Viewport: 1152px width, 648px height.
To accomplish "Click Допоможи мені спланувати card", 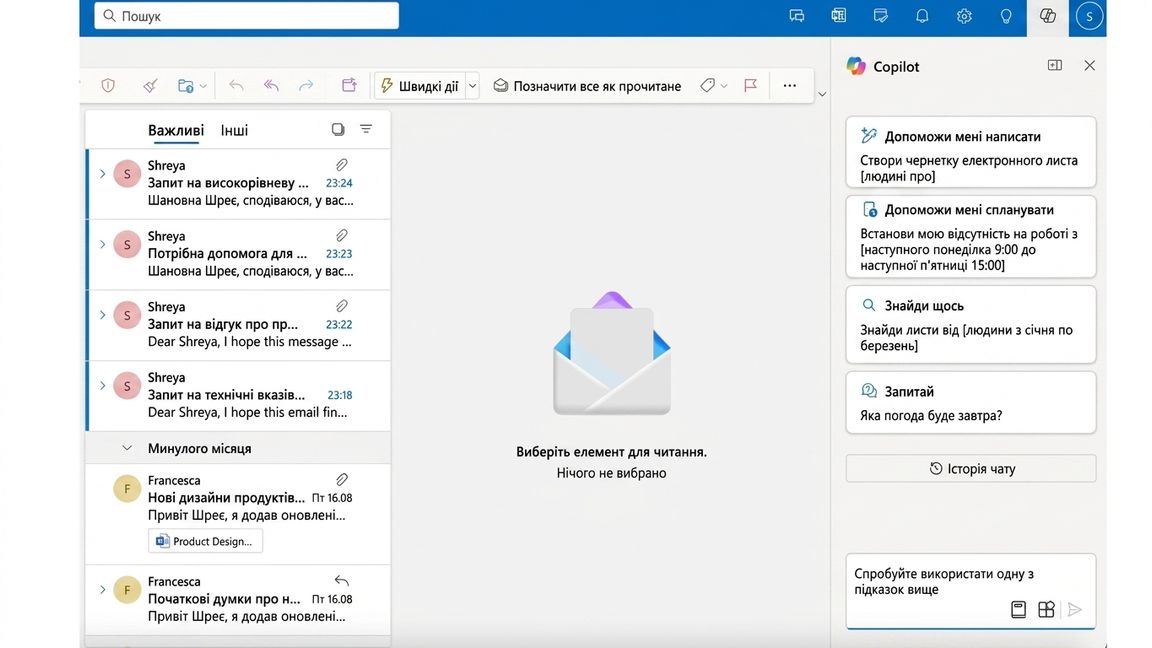I will 971,237.
